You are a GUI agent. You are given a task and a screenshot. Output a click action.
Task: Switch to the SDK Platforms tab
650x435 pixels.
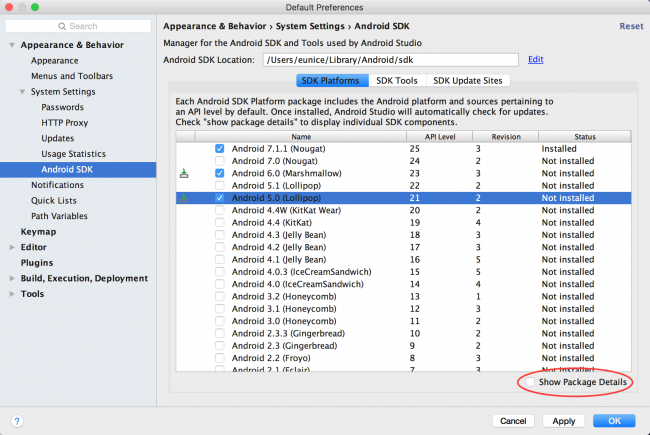[x=332, y=80]
